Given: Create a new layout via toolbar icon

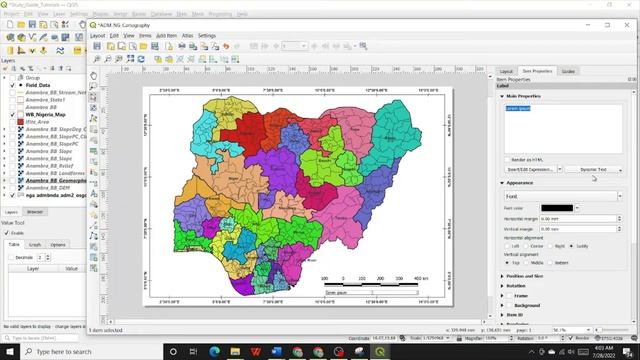Looking at the screenshot, I should click(111, 46).
